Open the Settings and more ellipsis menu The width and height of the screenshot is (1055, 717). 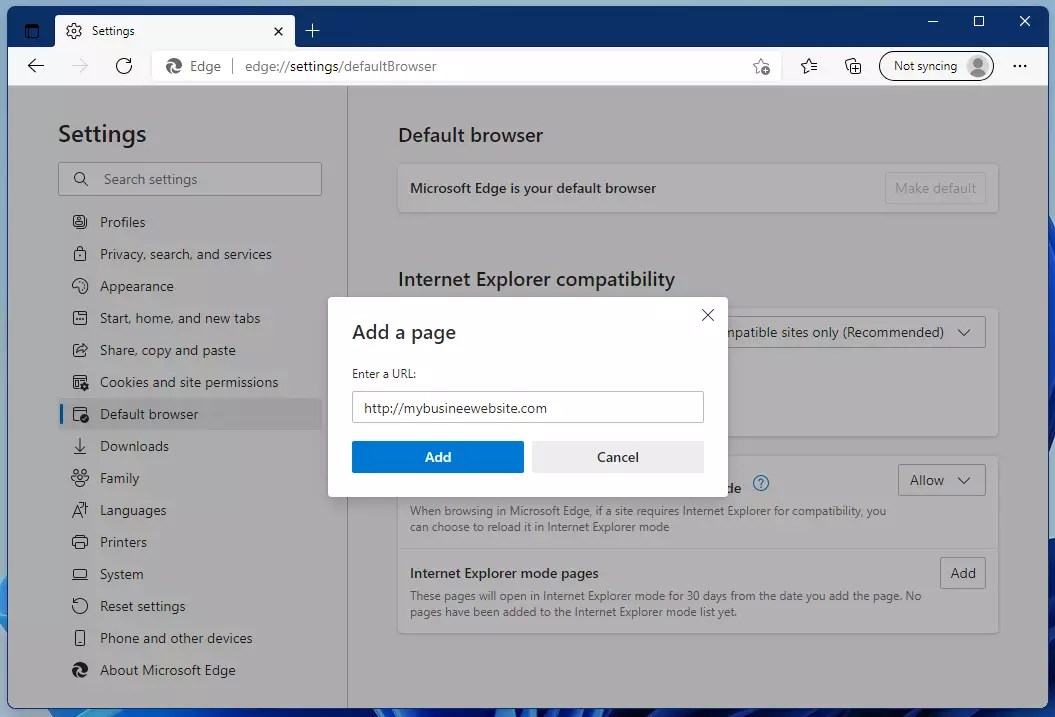(1019, 66)
